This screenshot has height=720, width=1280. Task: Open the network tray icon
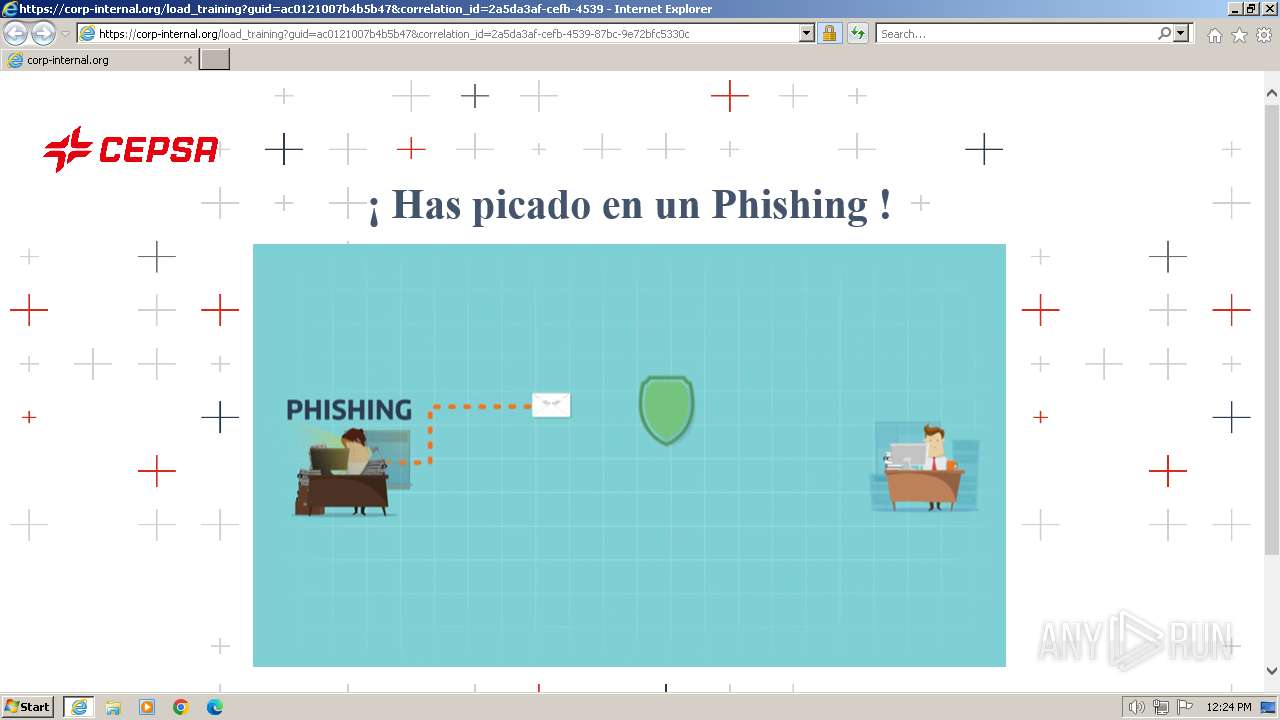pos(1161,707)
